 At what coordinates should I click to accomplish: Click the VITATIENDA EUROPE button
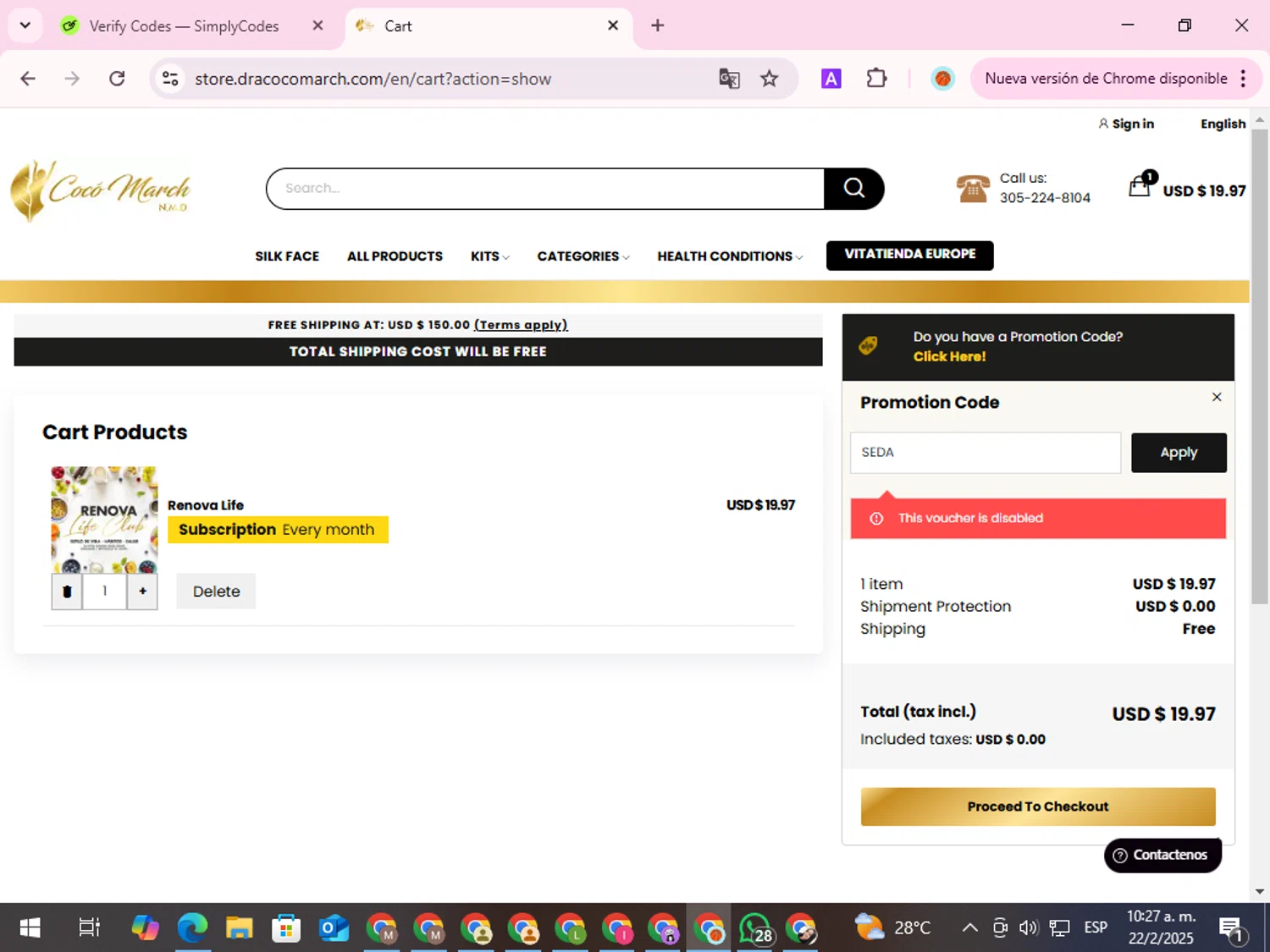tap(909, 255)
